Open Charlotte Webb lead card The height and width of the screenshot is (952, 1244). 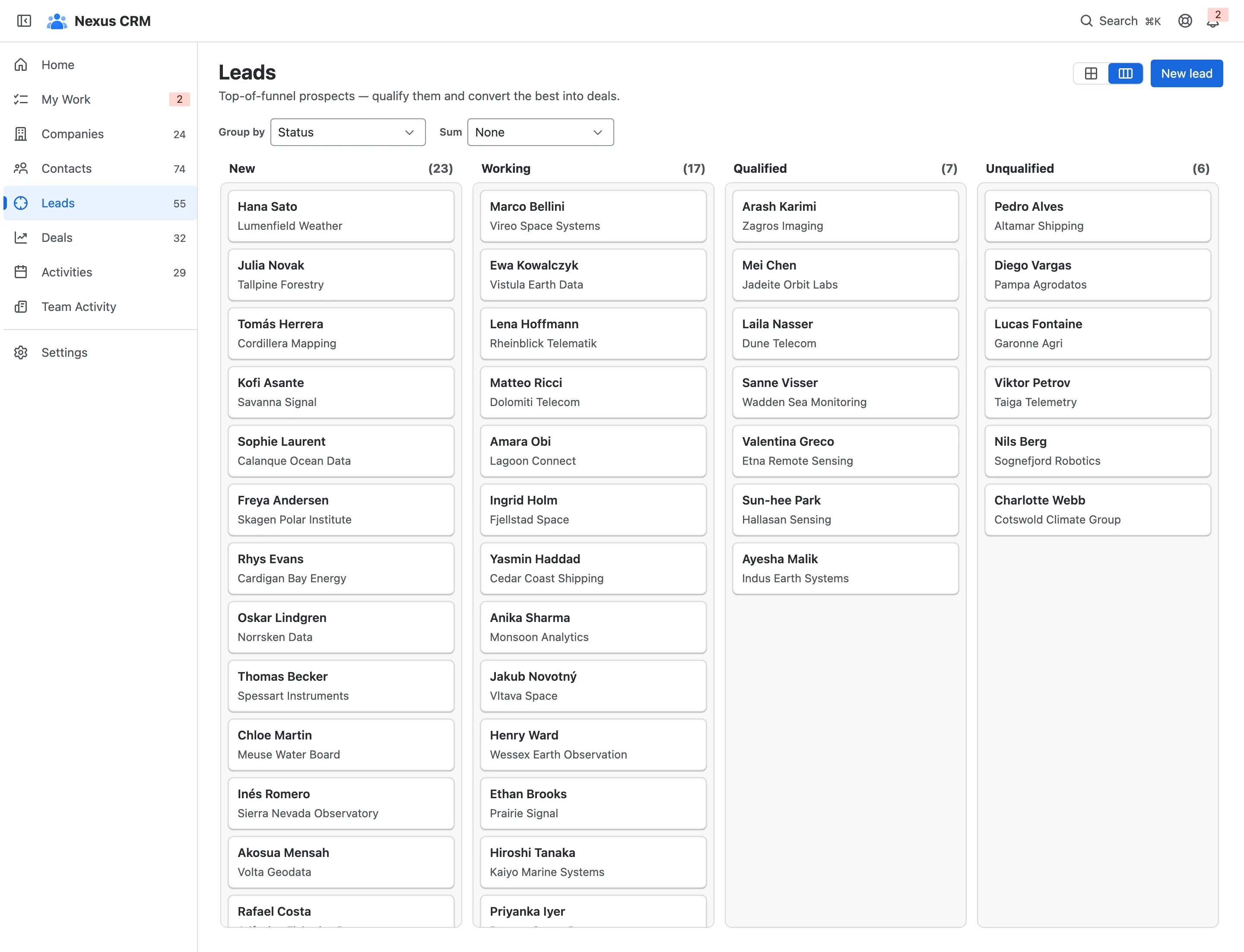point(1098,509)
